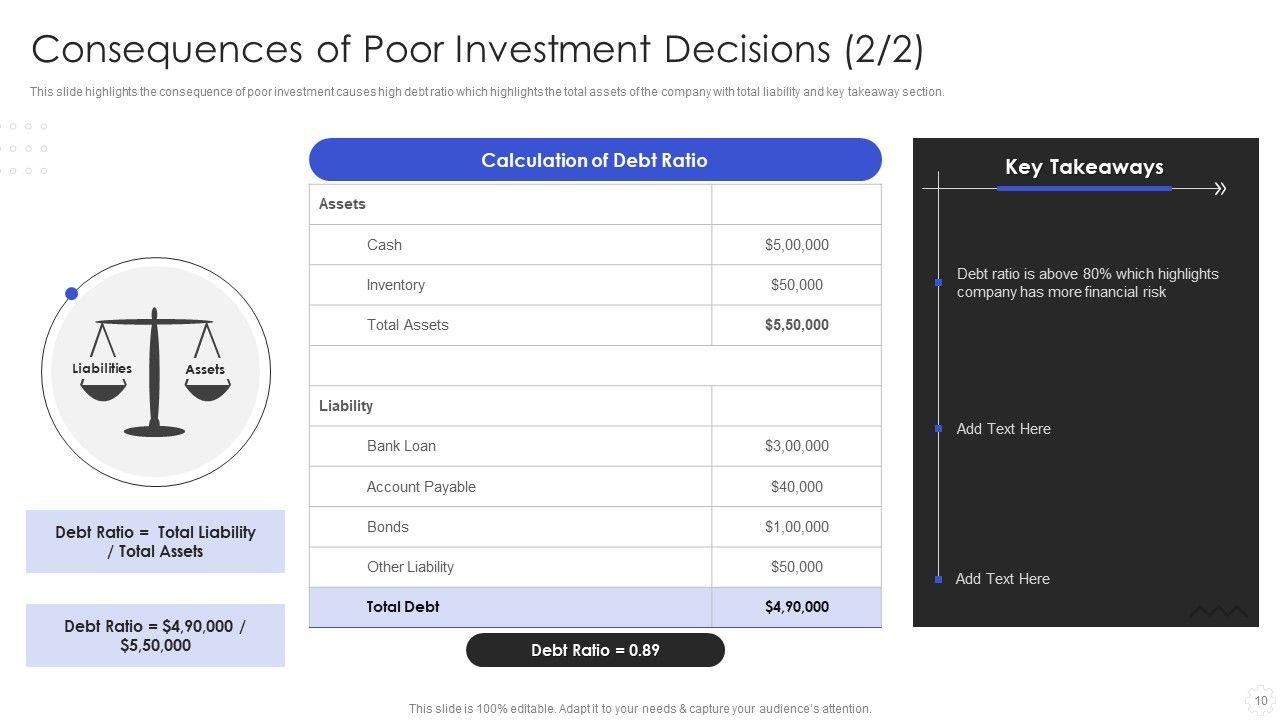This screenshot has height=720, width=1280.
Task: Click the zigzag decoration in dark panel
Action: (1218, 611)
